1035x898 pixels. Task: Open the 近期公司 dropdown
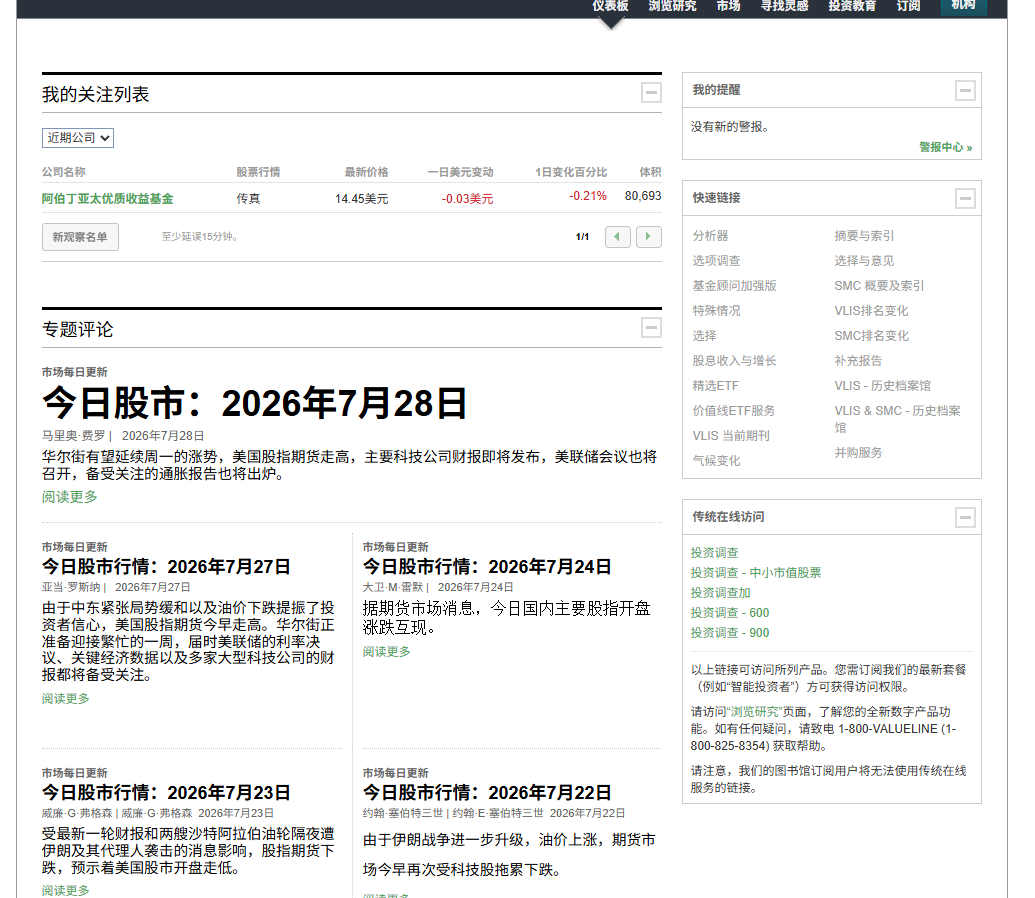click(78, 138)
